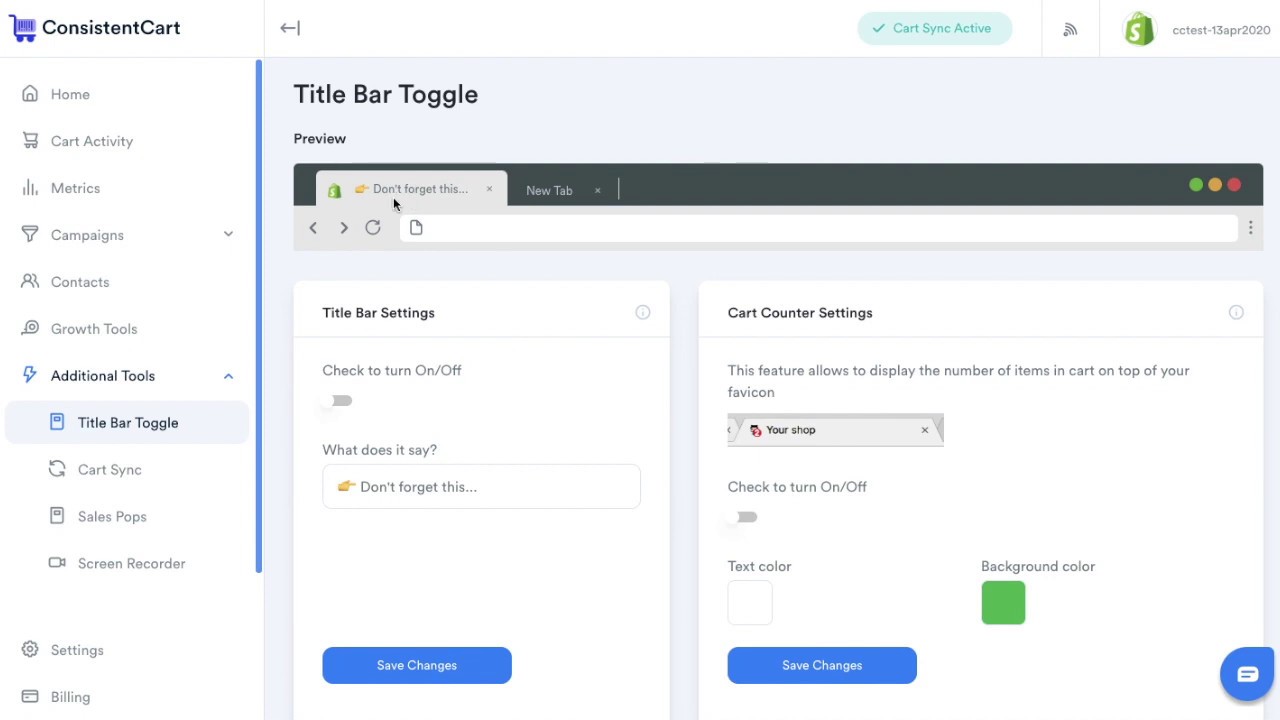Image resolution: width=1280 pixels, height=720 pixels.
Task: Select Title Bar Toggle in sidebar
Action: pos(127,423)
